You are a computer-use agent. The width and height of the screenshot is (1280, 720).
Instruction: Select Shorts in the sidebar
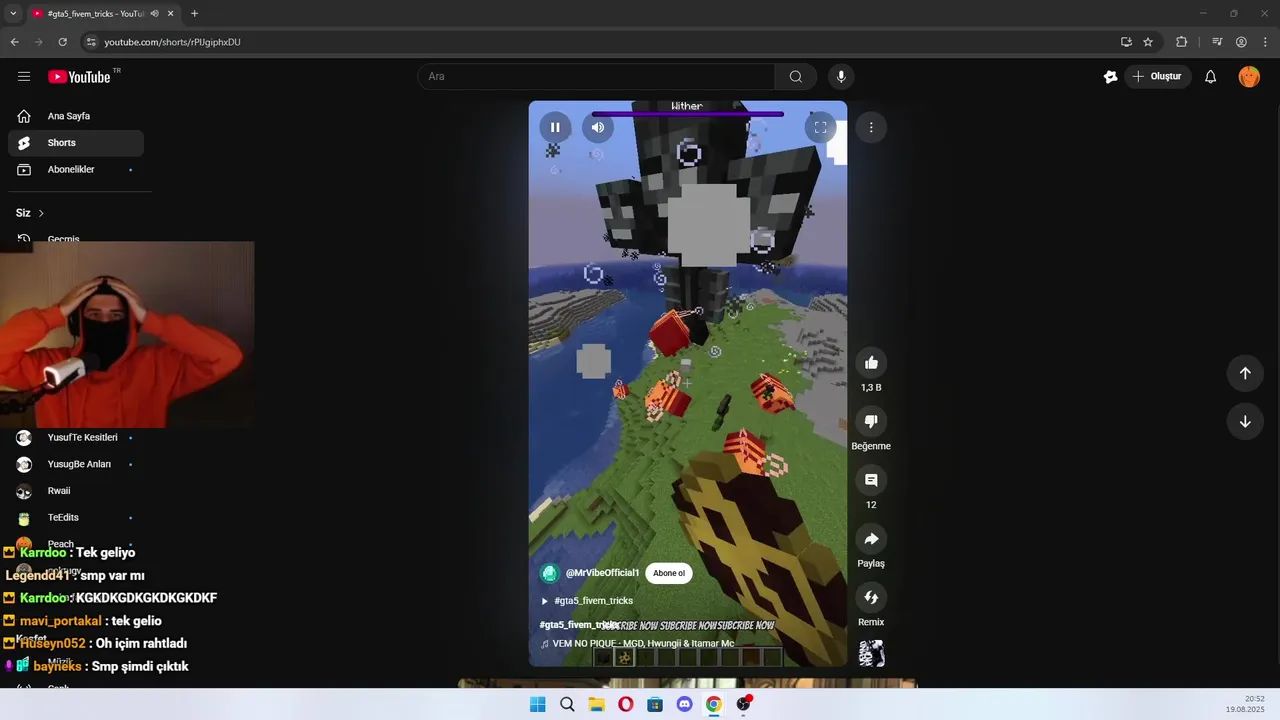coord(76,143)
